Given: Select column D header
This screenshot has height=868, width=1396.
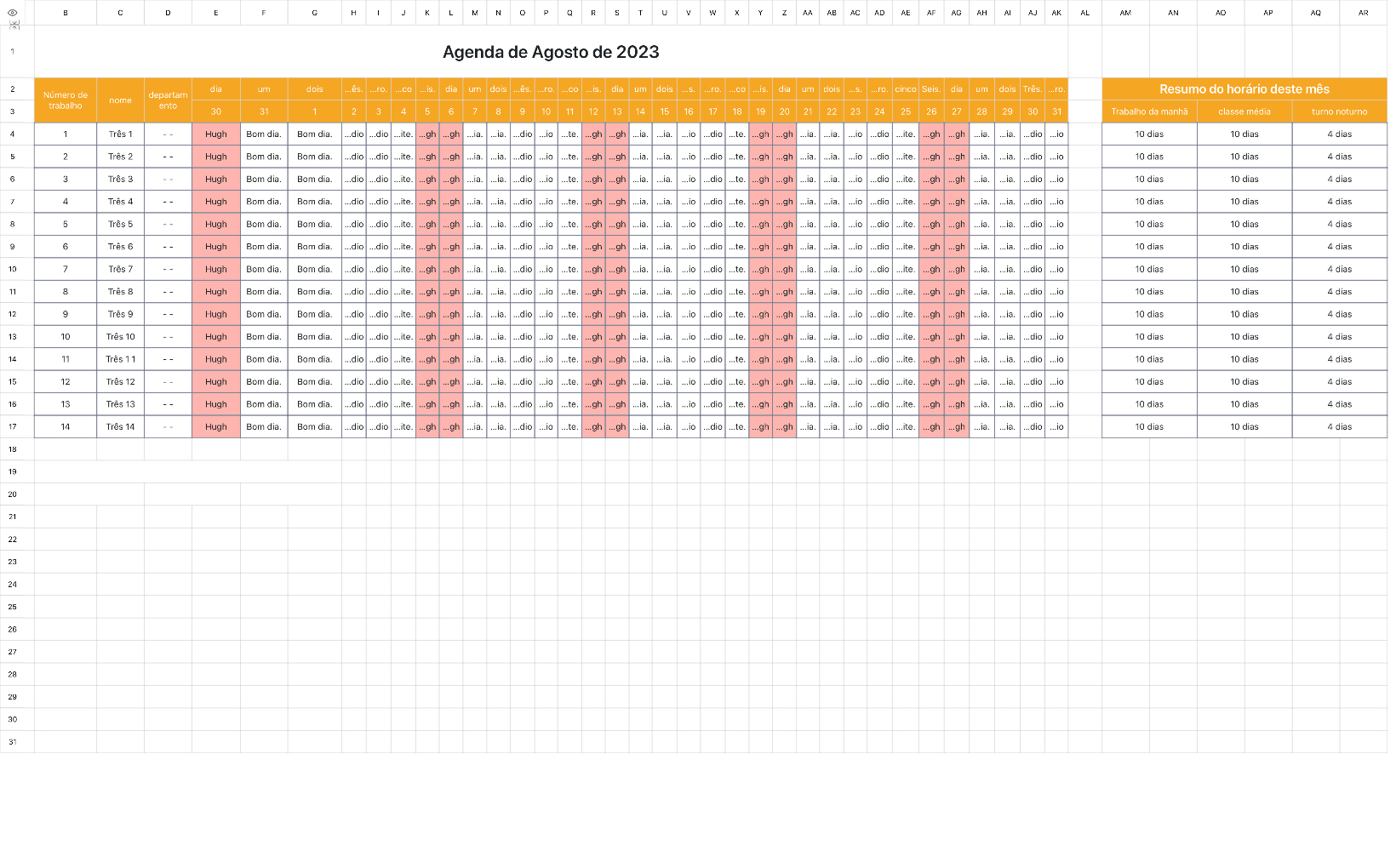Looking at the screenshot, I should (x=168, y=13).
